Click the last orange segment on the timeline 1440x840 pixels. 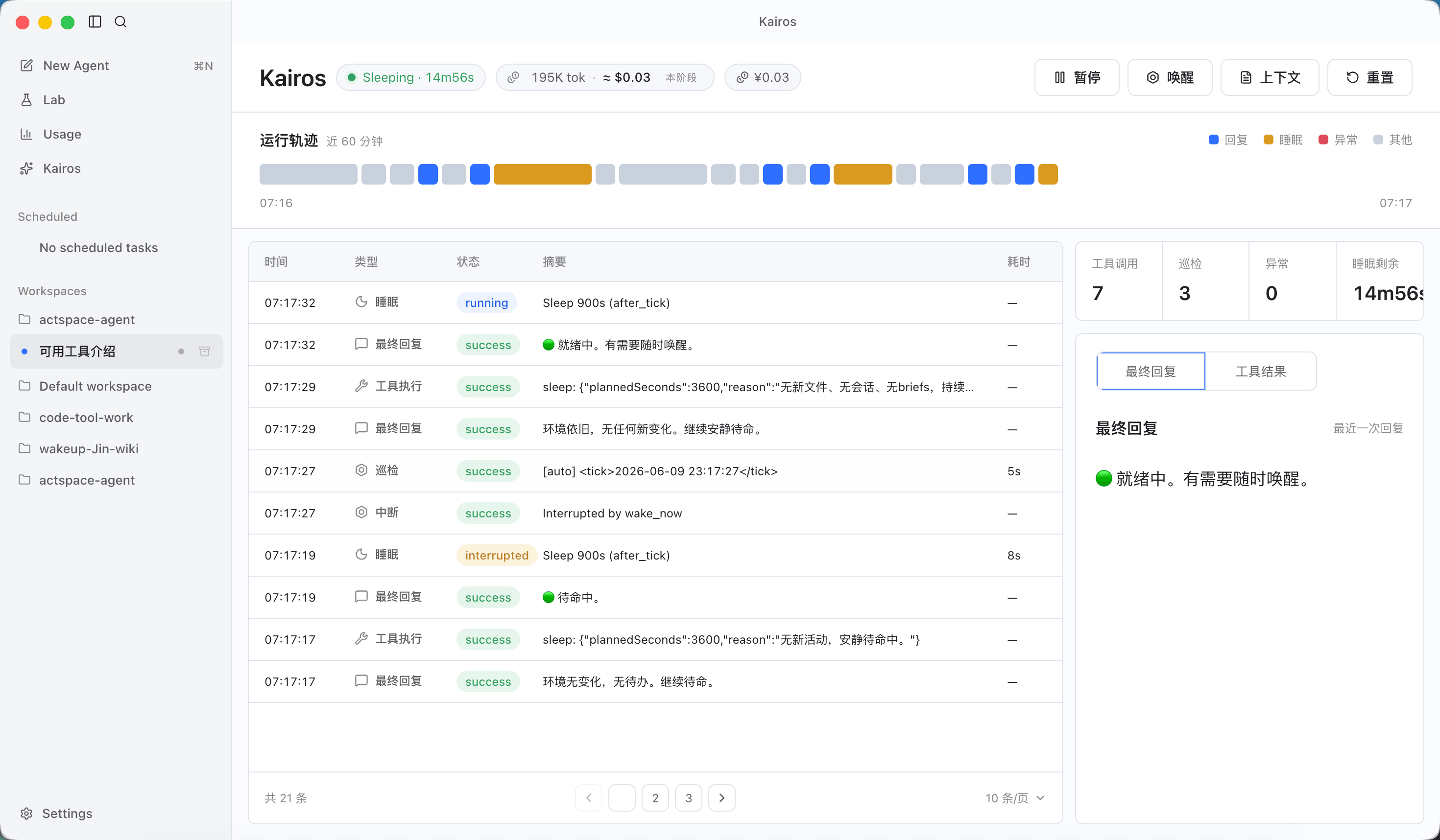tap(1048, 174)
